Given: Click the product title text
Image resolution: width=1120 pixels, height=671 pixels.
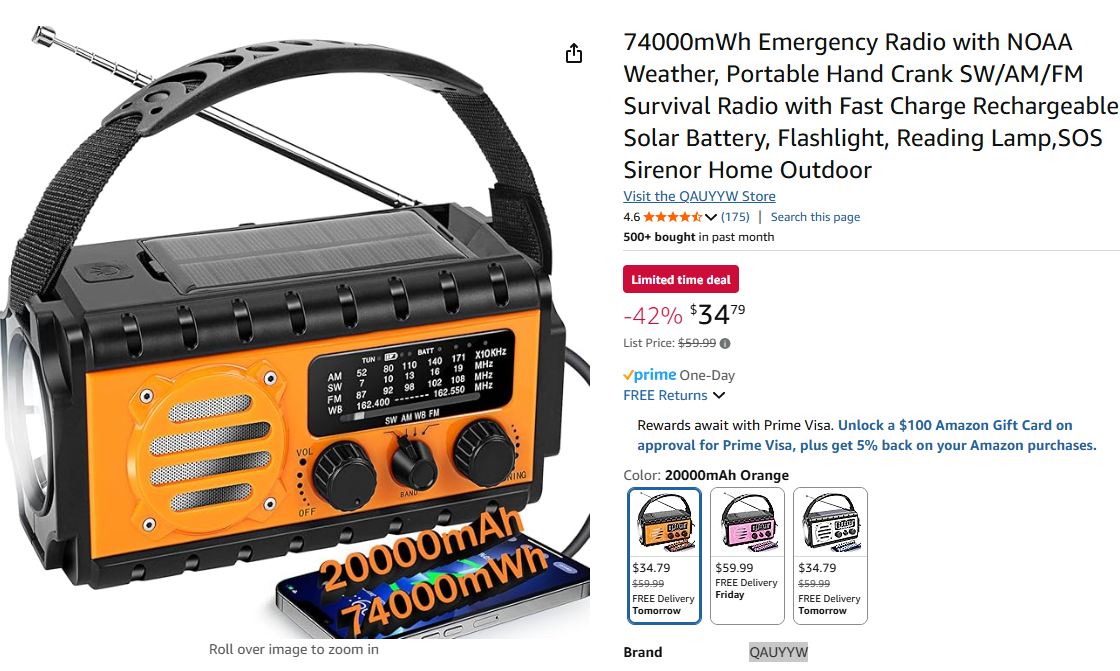Looking at the screenshot, I should coord(870,106).
